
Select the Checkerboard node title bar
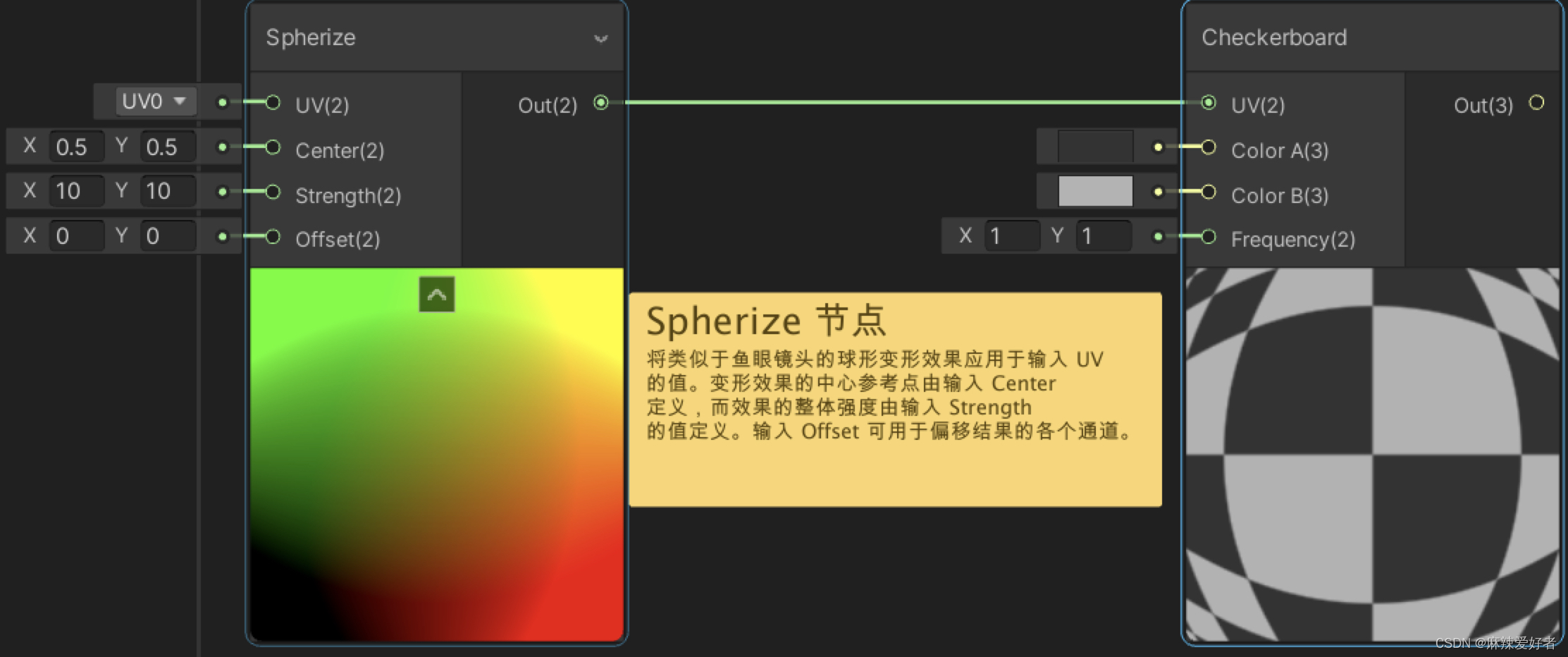click(1372, 37)
